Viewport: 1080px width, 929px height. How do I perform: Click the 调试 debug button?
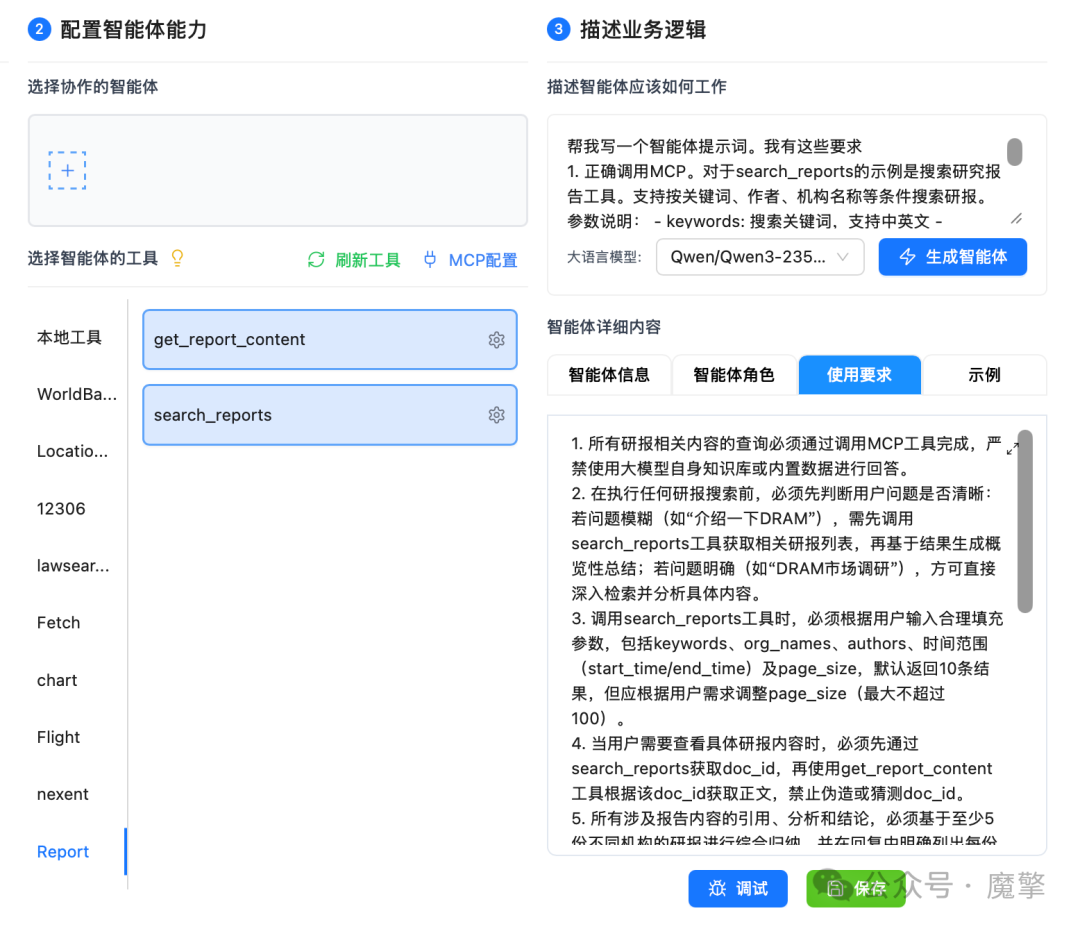tap(738, 888)
